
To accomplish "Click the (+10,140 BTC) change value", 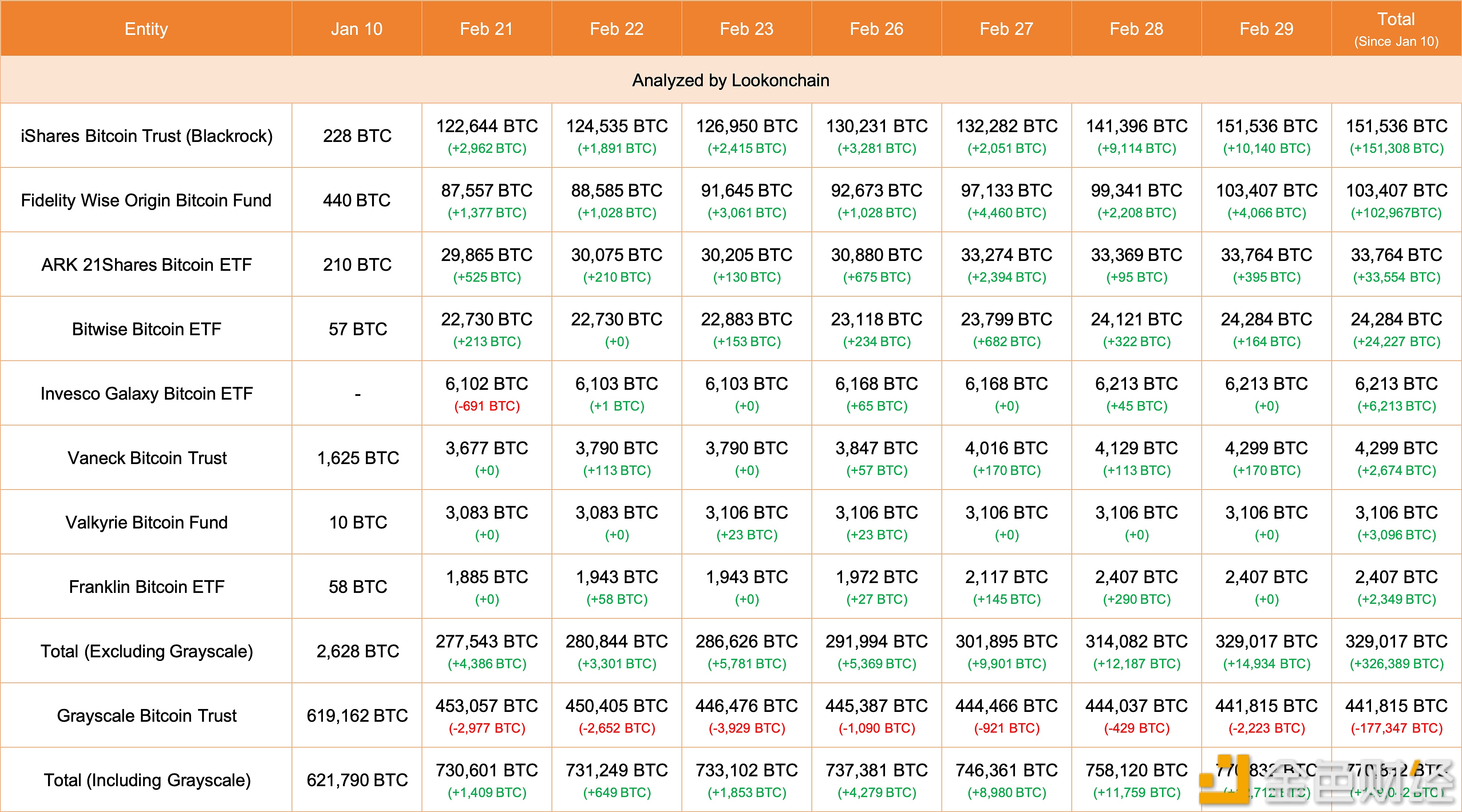I will (1266, 148).
